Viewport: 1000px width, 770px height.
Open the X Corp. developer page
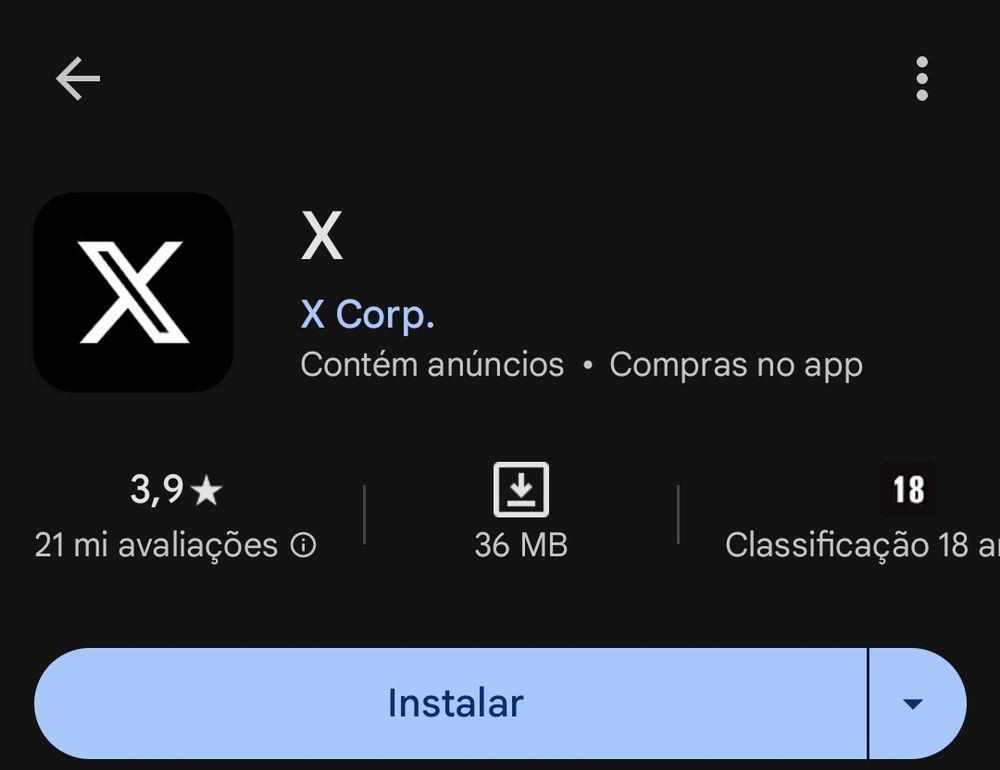[x=367, y=315]
